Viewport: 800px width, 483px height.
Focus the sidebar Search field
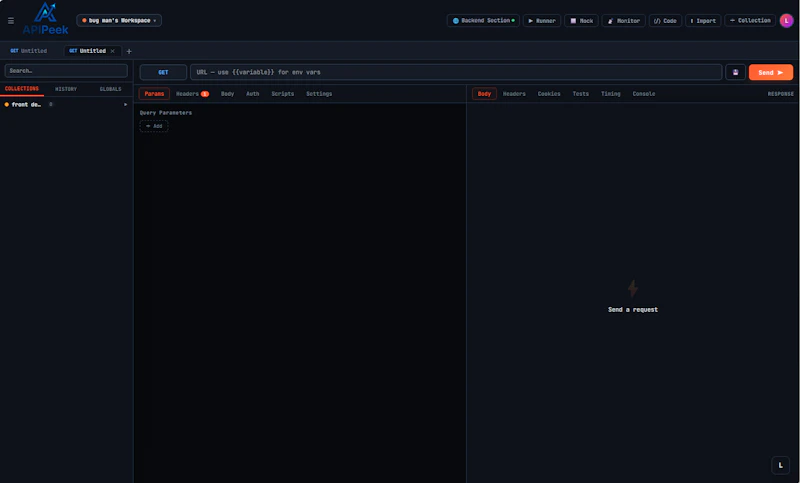coord(66,71)
